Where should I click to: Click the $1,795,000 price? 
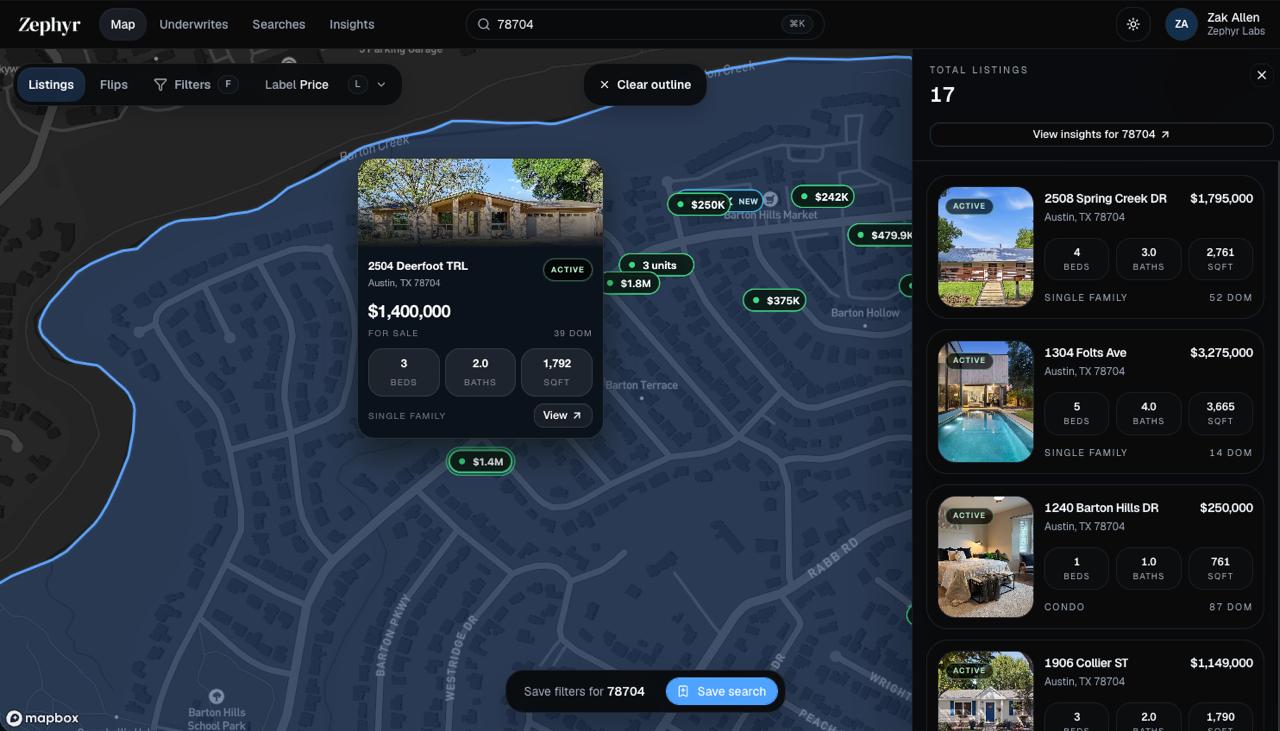click(1221, 199)
